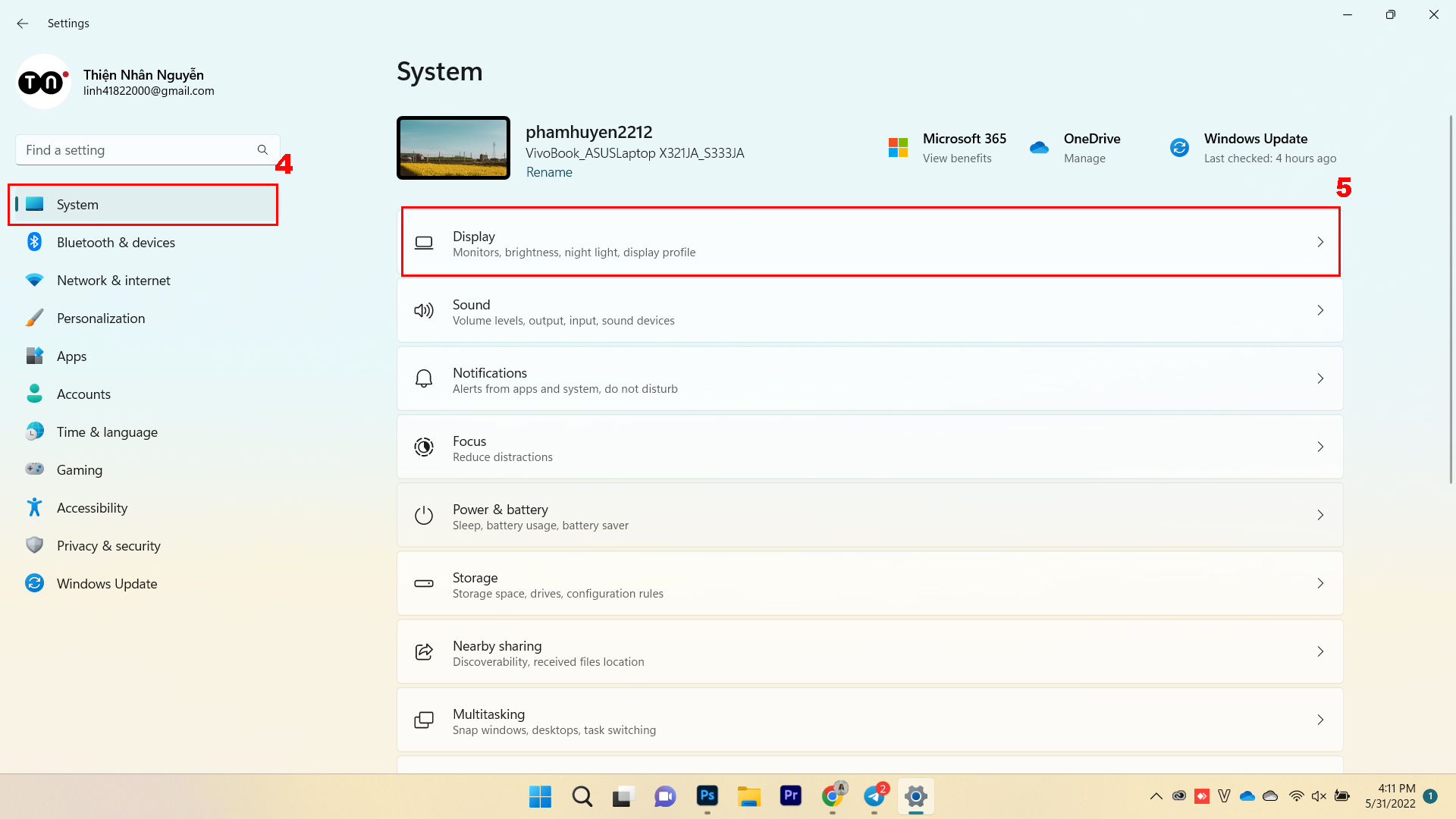The image size is (1456, 819).
Task: Click the Nearby sharing icon
Action: 424,651
